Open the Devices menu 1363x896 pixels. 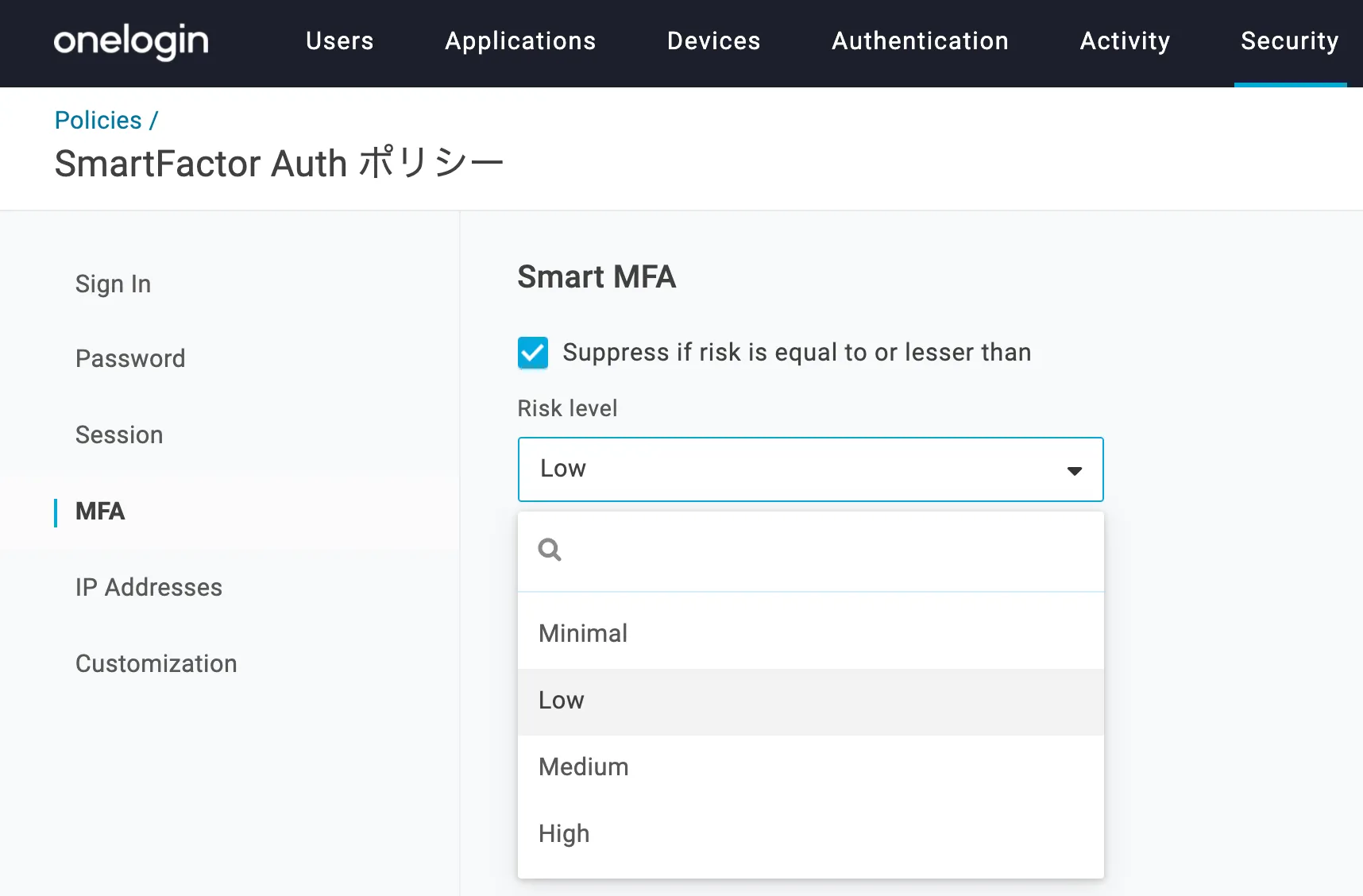pyautogui.click(x=713, y=41)
